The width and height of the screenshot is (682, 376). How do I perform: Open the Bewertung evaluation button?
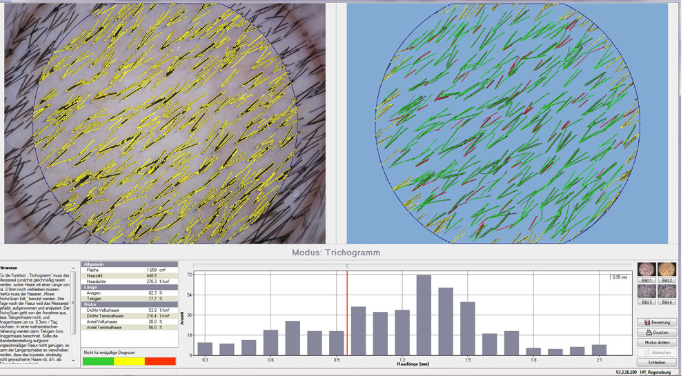pyautogui.click(x=657, y=322)
